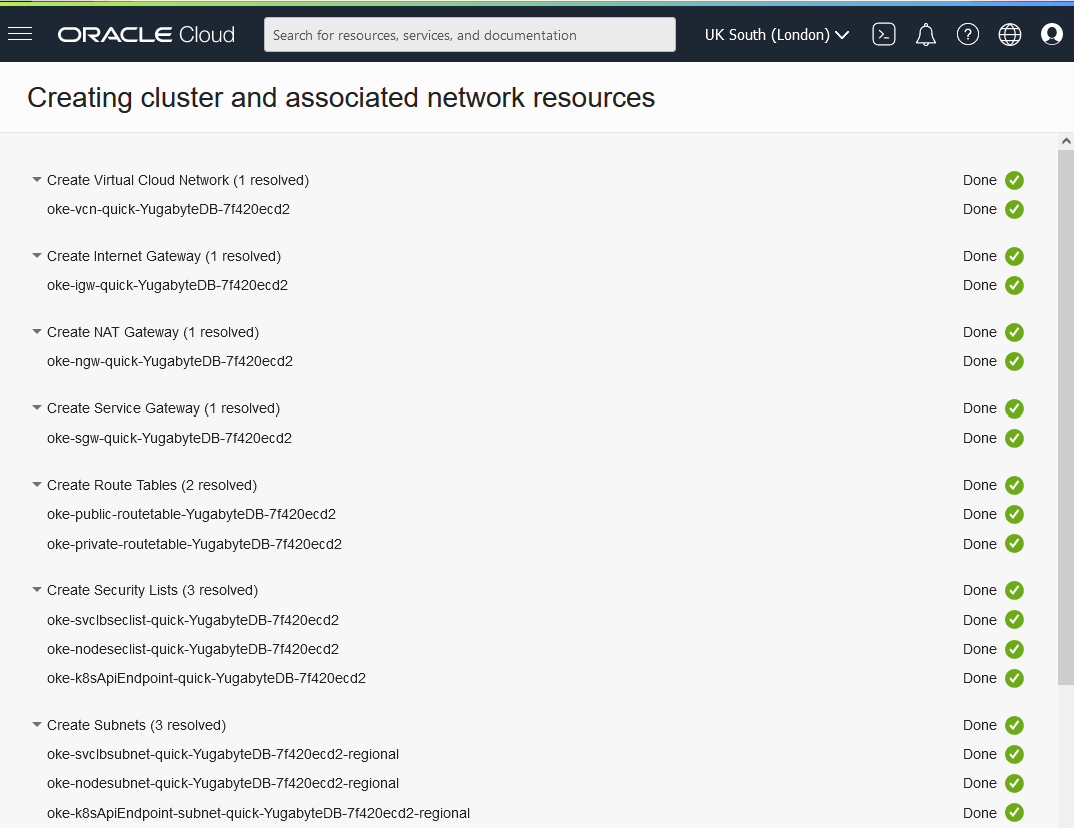Collapse the Create Virtual Cloud Network section
This screenshot has width=1074, height=828.
(37, 181)
